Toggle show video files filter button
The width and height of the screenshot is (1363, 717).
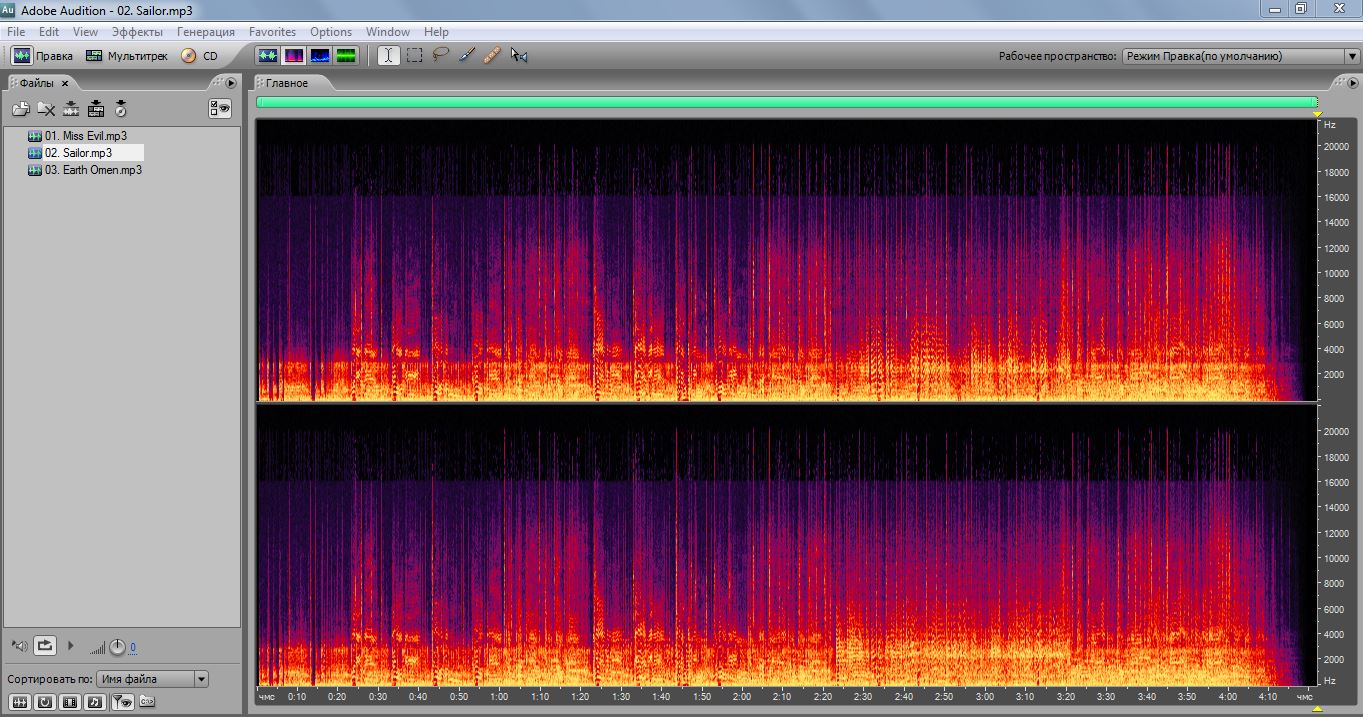click(x=69, y=702)
